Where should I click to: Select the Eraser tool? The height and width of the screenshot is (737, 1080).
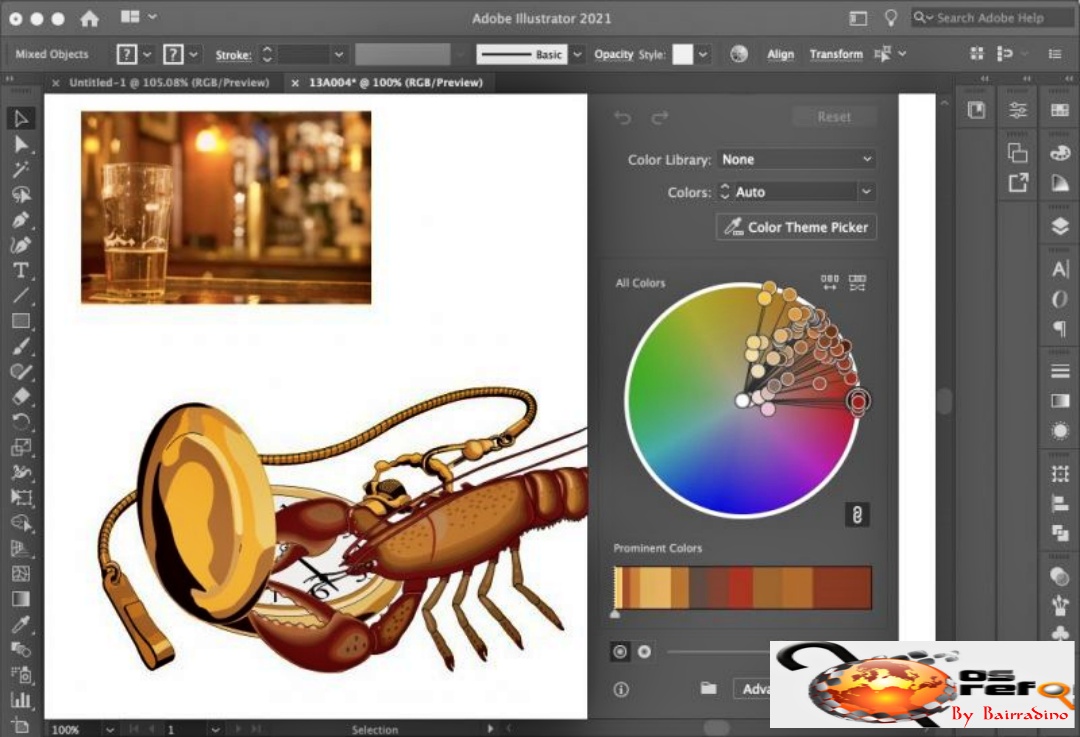click(x=21, y=397)
